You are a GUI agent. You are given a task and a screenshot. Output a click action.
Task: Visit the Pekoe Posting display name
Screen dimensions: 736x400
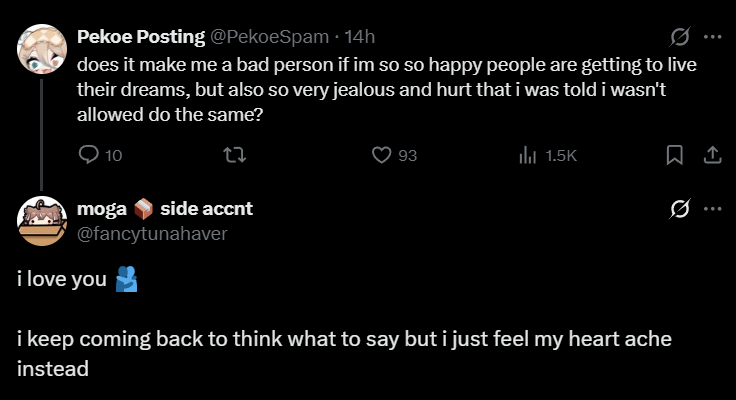[x=138, y=37]
